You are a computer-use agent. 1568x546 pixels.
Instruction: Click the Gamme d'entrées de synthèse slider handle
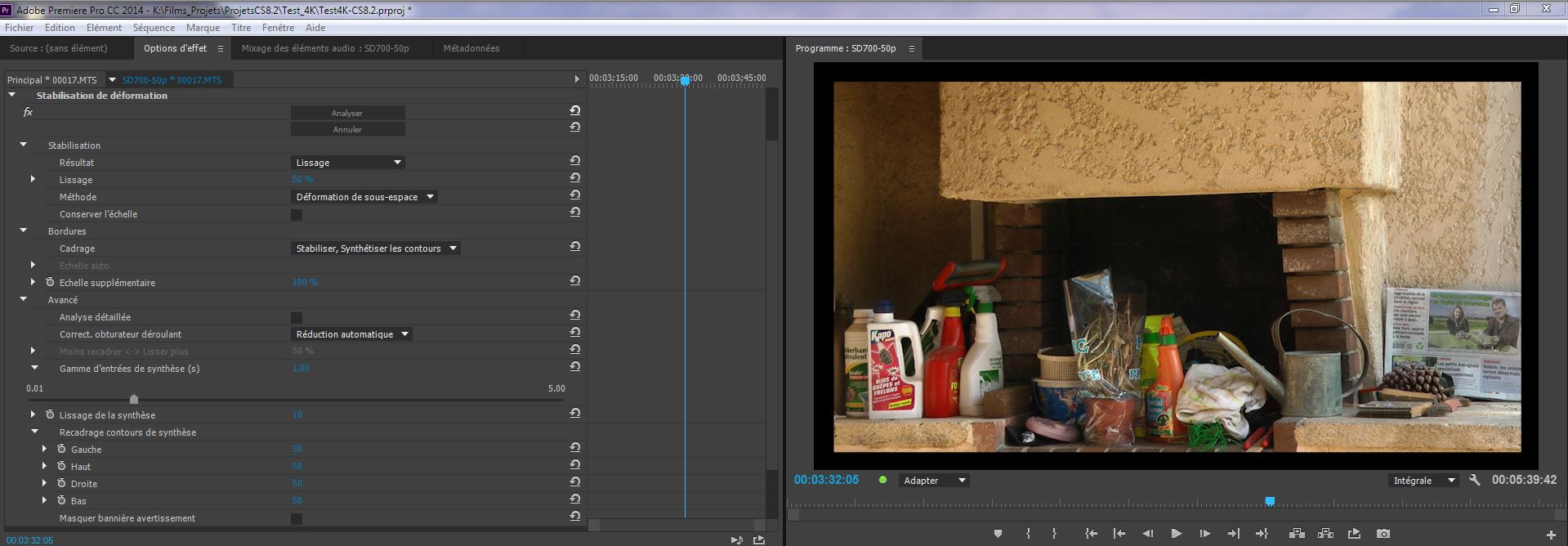134,399
